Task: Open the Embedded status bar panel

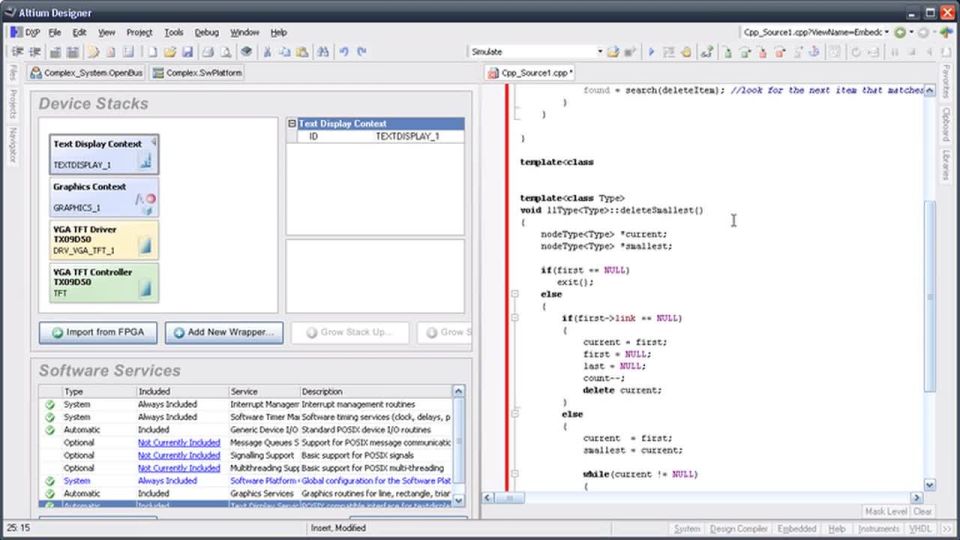Action: point(797,528)
